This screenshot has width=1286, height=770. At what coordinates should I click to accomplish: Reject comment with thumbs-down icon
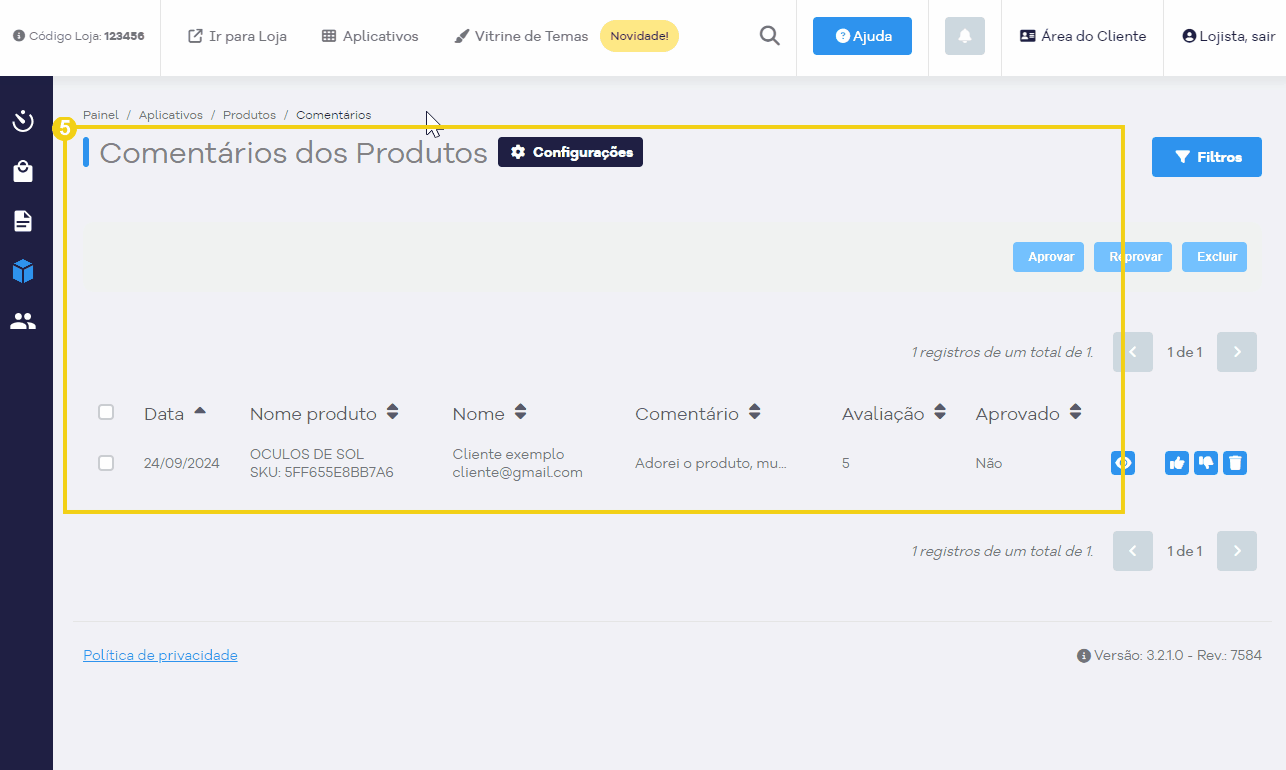pyautogui.click(x=1206, y=463)
